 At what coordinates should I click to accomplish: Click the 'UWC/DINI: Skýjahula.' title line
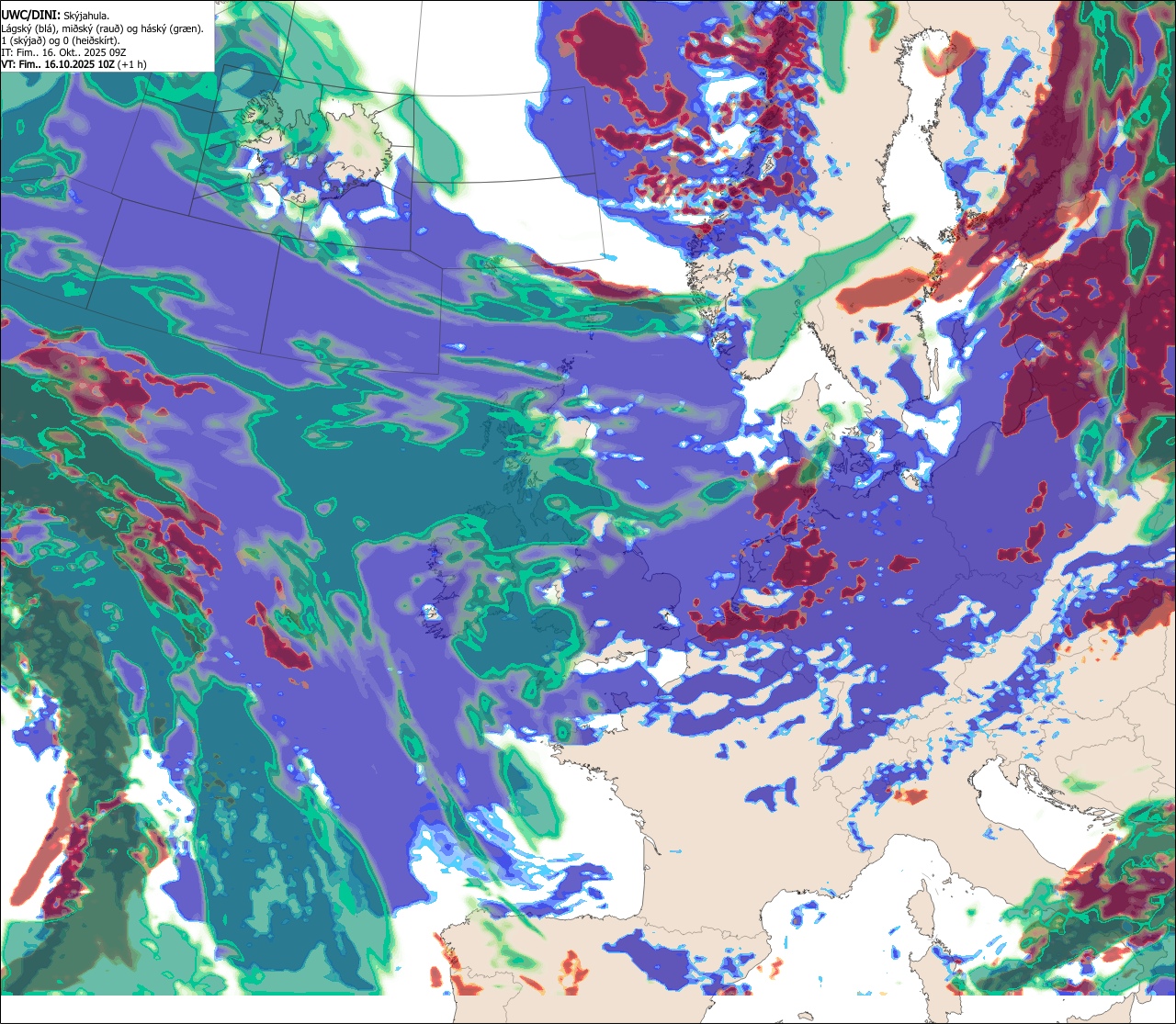(x=54, y=16)
